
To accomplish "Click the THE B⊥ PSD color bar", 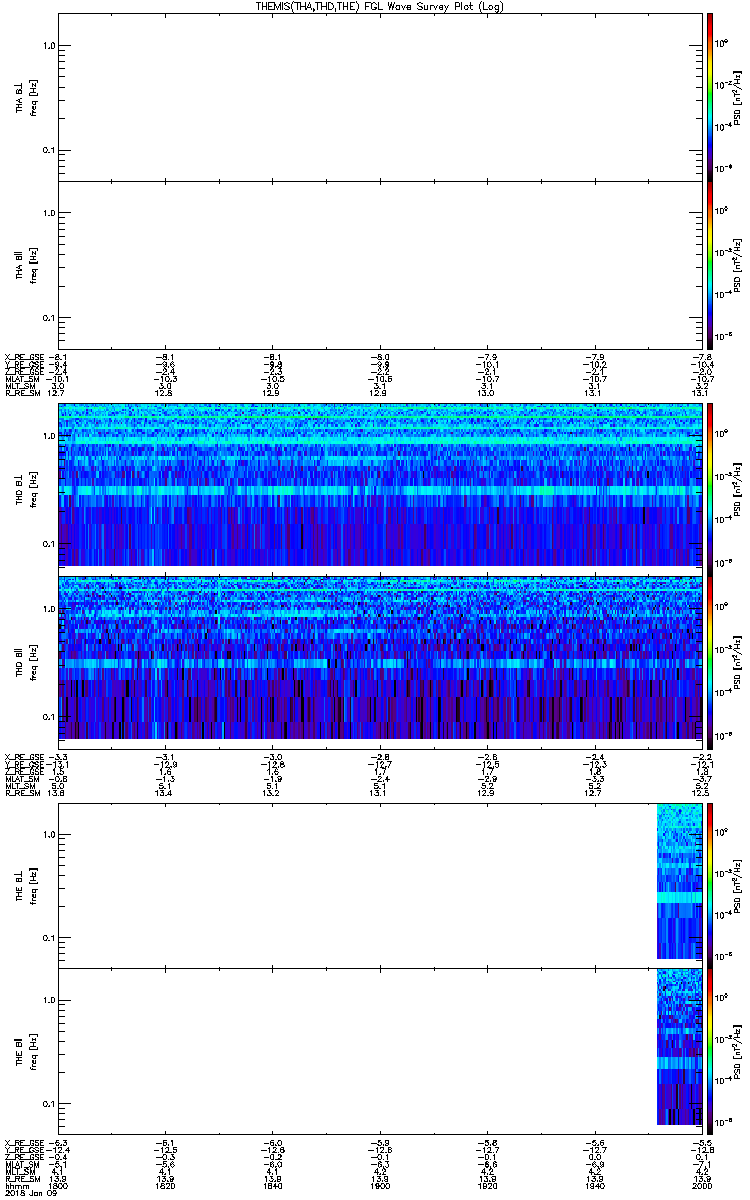I will coord(709,884).
